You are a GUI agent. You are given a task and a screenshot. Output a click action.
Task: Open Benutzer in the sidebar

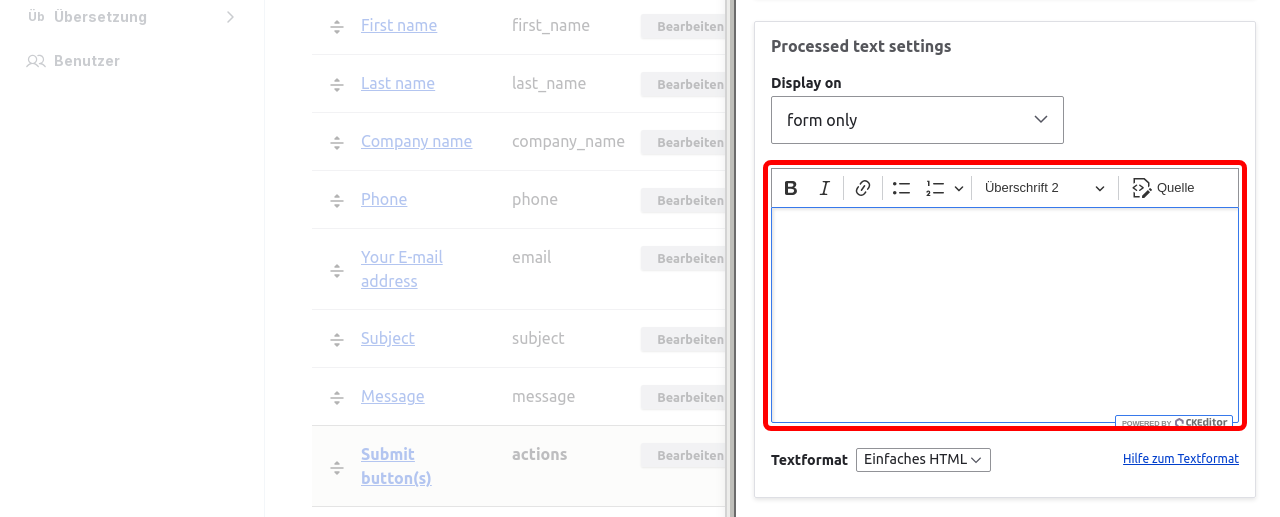pos(87,61)
